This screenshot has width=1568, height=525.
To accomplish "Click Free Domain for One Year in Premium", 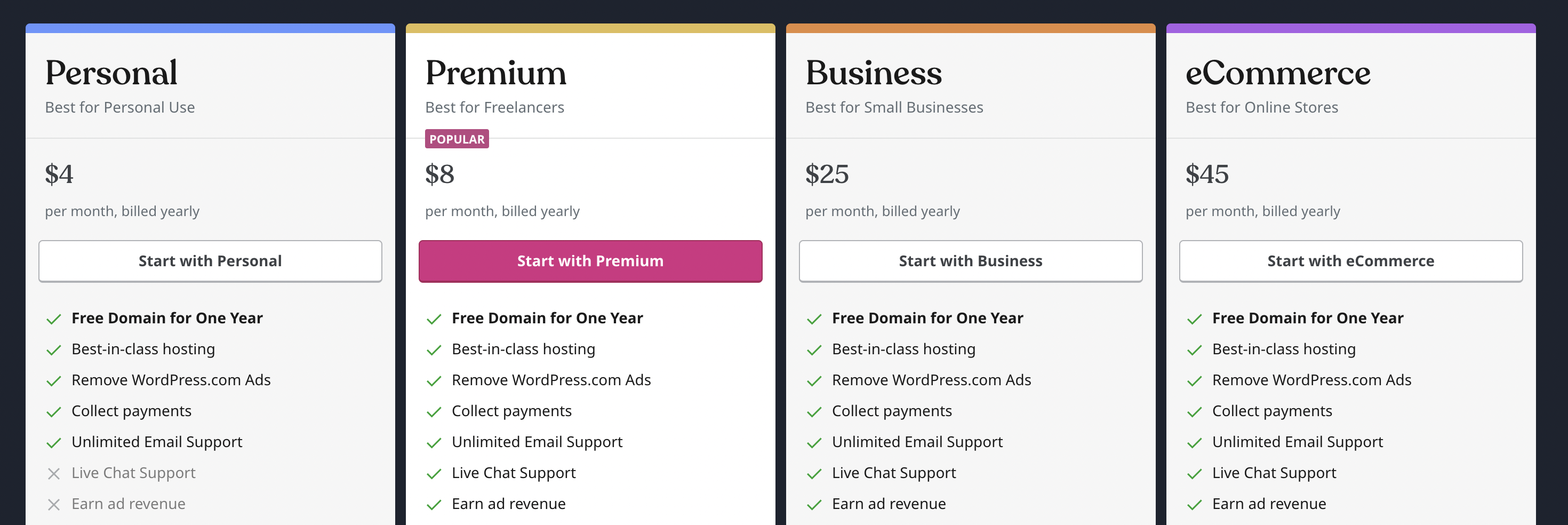I will (547, 318).
